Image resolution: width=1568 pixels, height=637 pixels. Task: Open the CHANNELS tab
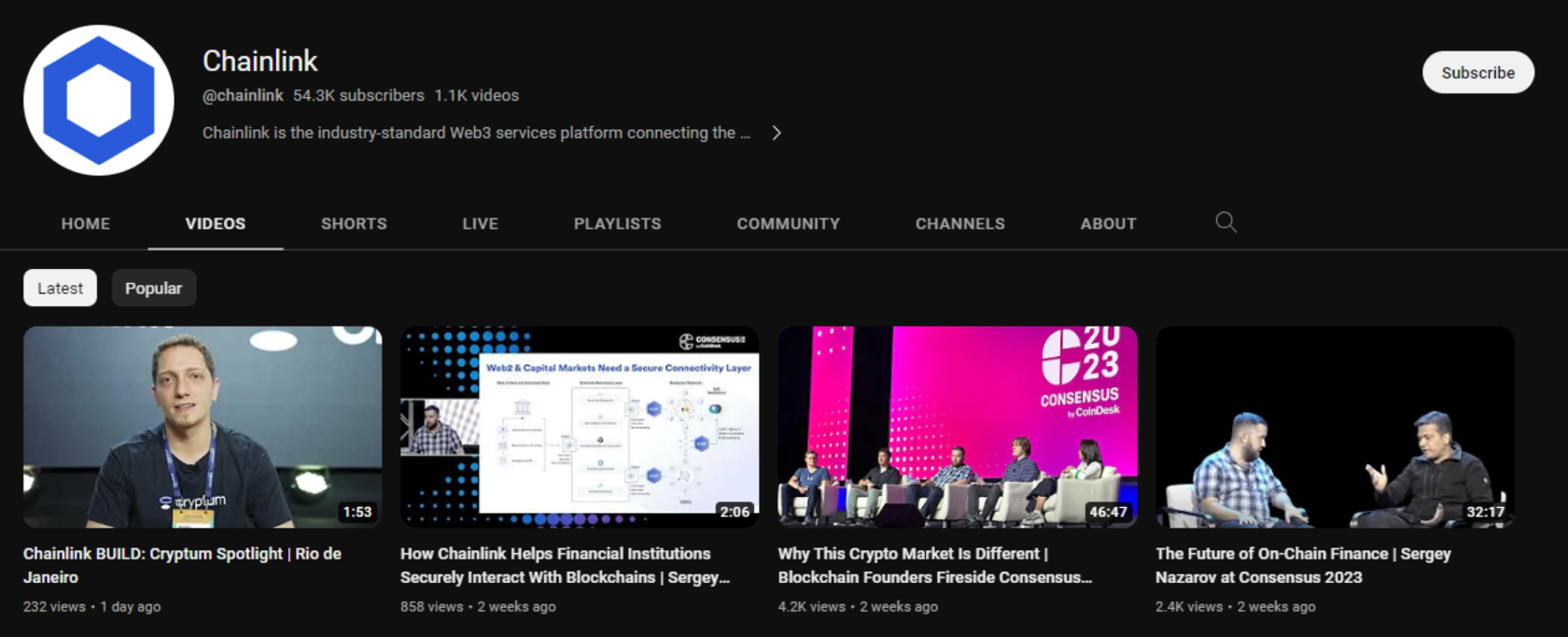tap(960, 224)
